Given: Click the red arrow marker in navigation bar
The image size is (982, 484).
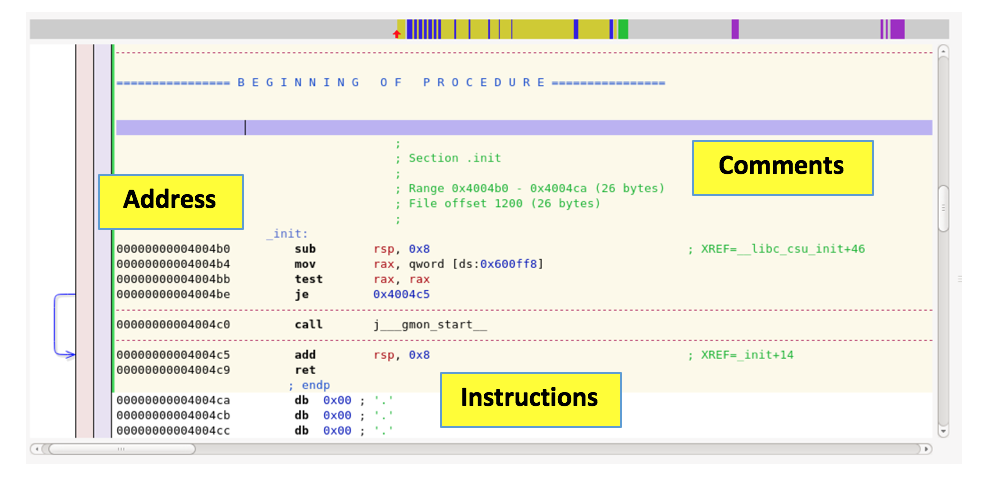Looking at the screenshot, I should [396, 33].
